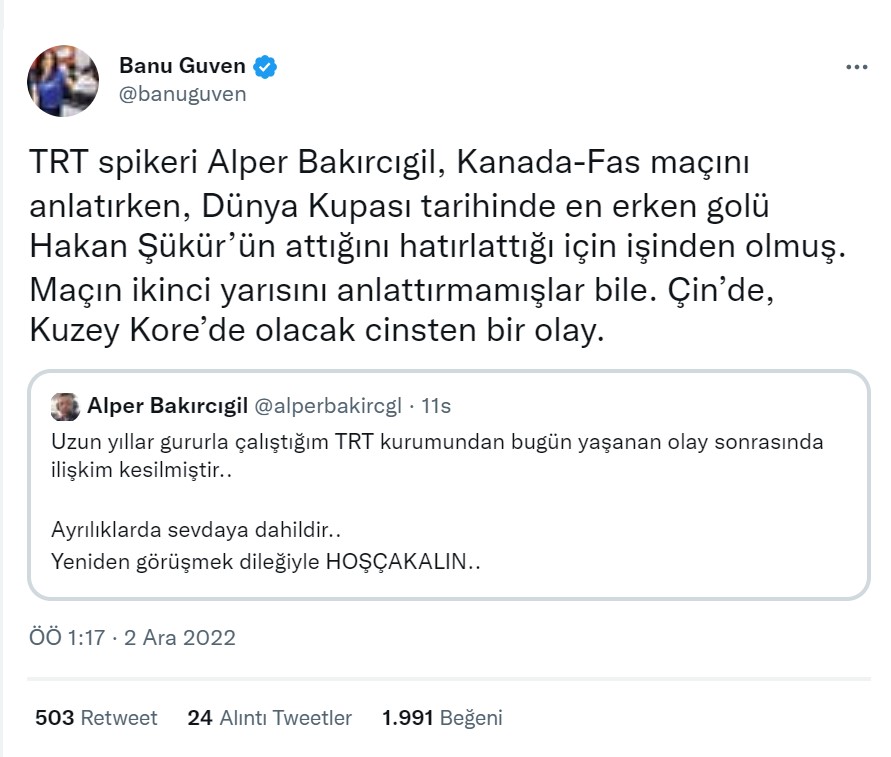Click the @banuguven handle
Viewport: 891px width, 757px height.
click(182, 94)
